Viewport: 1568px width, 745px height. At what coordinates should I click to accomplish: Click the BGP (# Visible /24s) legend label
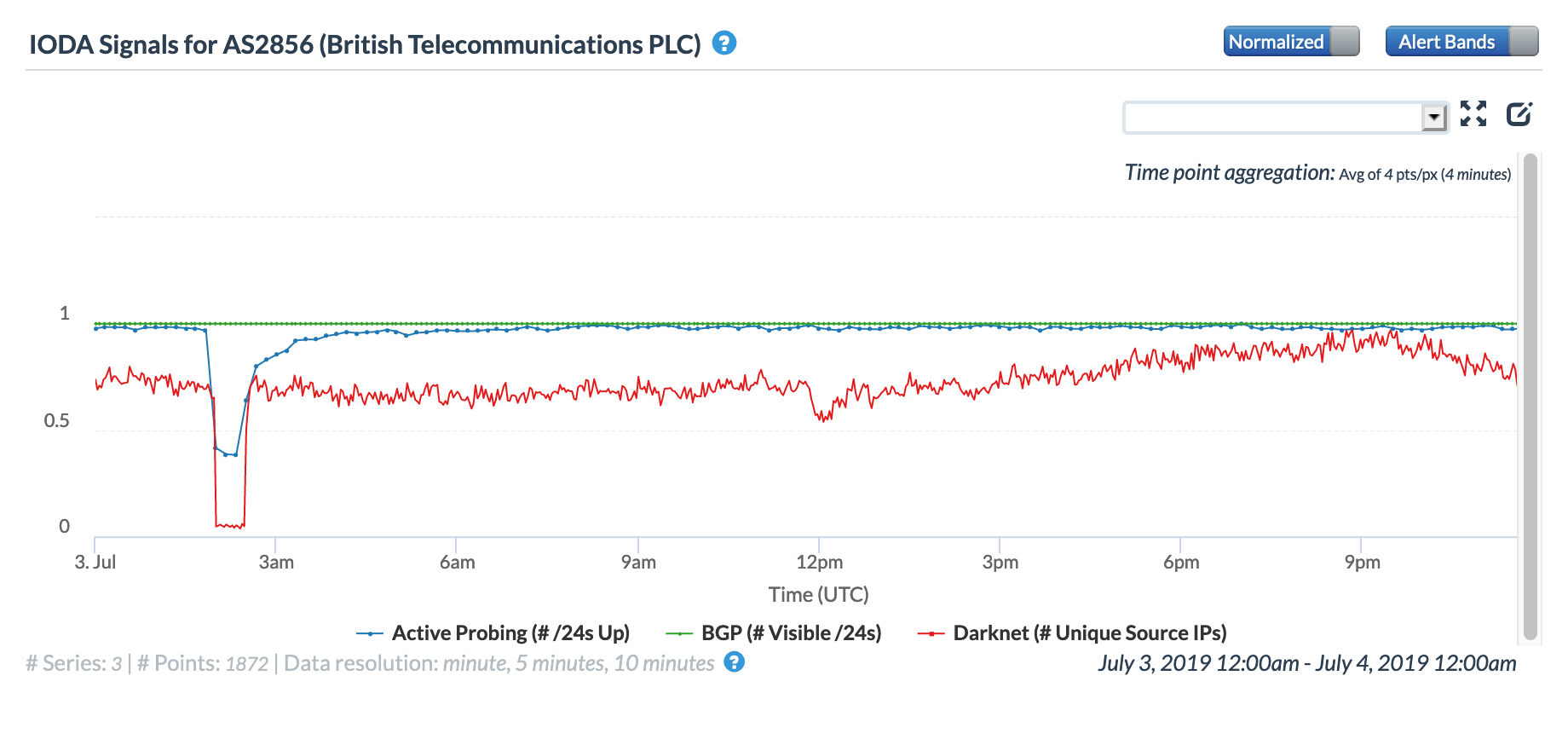pos(791,633)
